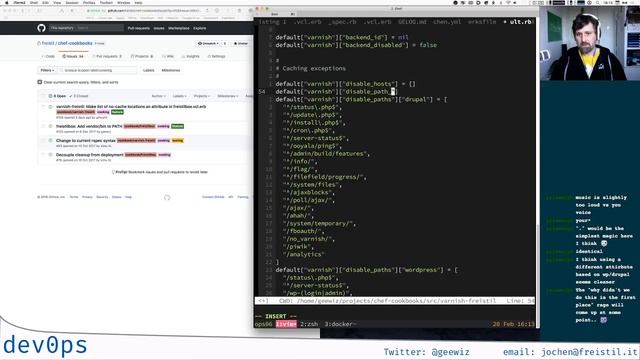
Task: Open the chef-cookbooks repository link
Action: pos(75,43)
